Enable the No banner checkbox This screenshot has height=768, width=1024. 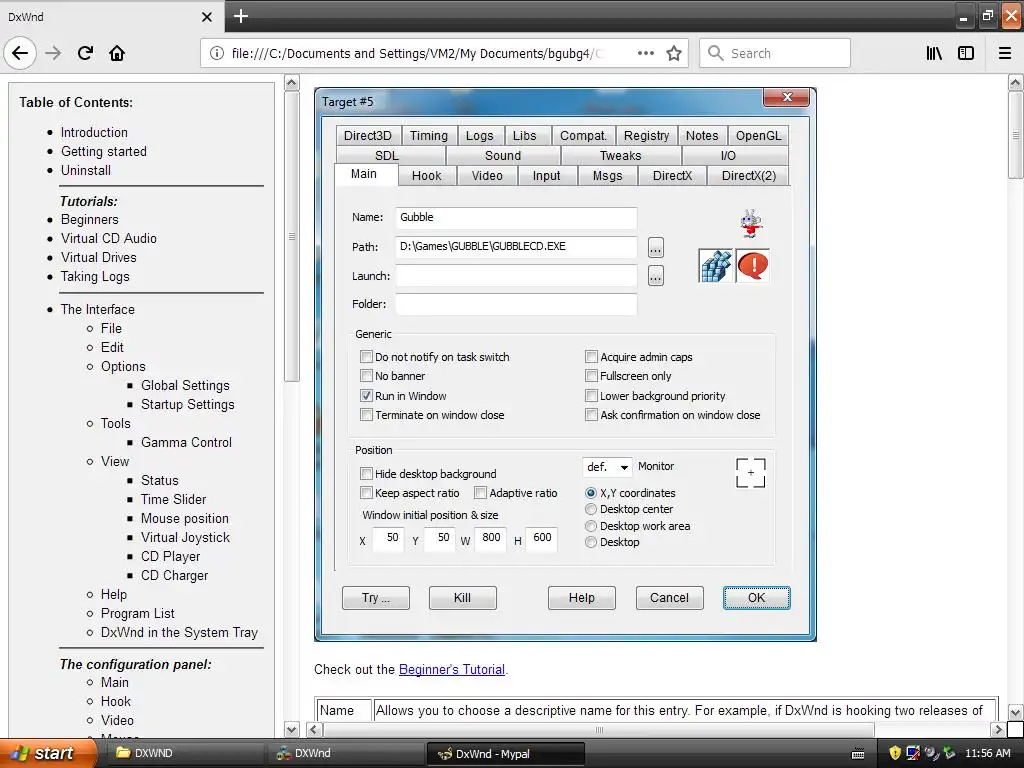[x=366, y=376]
